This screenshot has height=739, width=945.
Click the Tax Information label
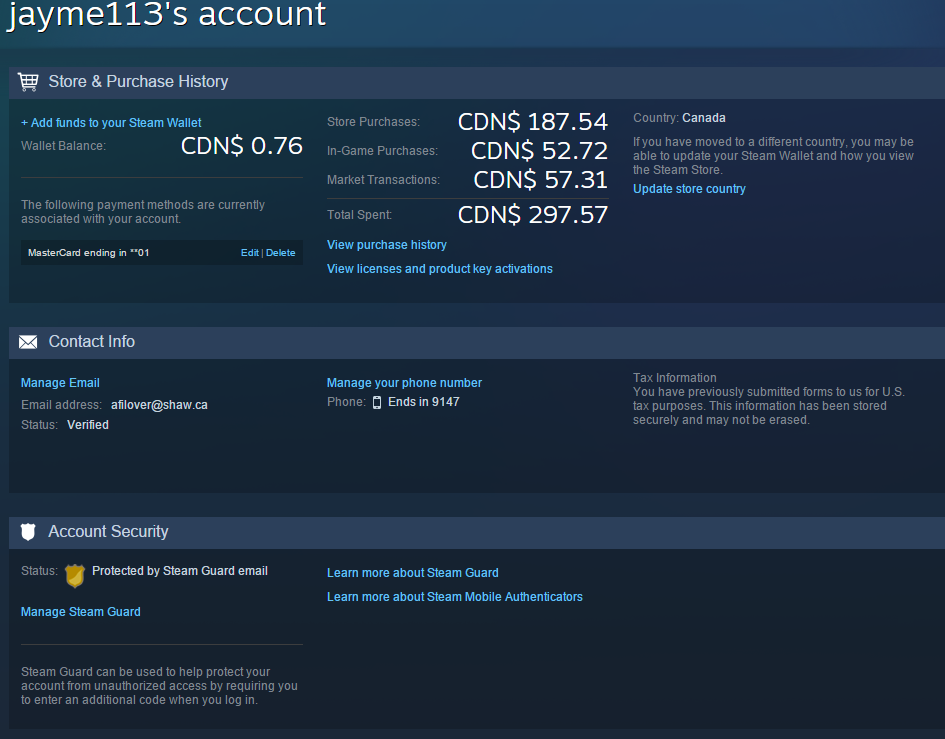point(674,378)
